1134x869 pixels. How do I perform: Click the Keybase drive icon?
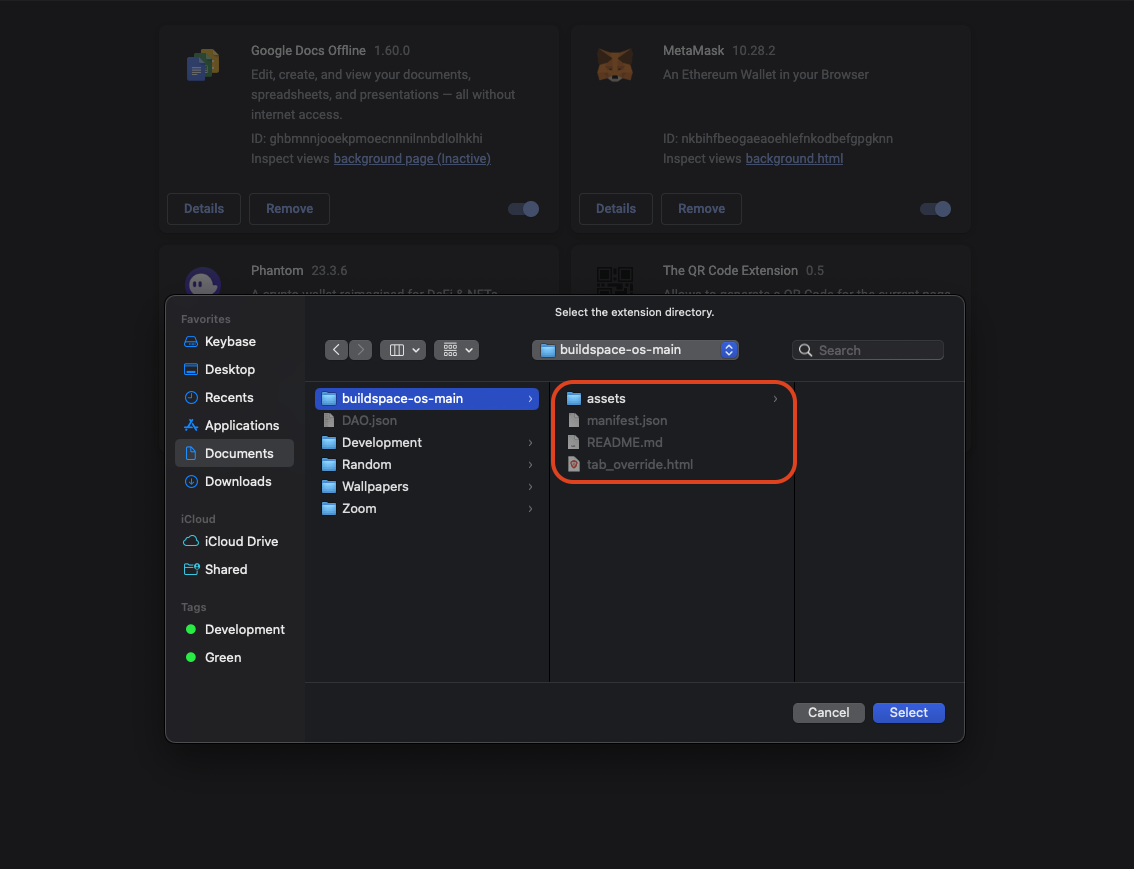pyautogui.click(x=191, y=341)
